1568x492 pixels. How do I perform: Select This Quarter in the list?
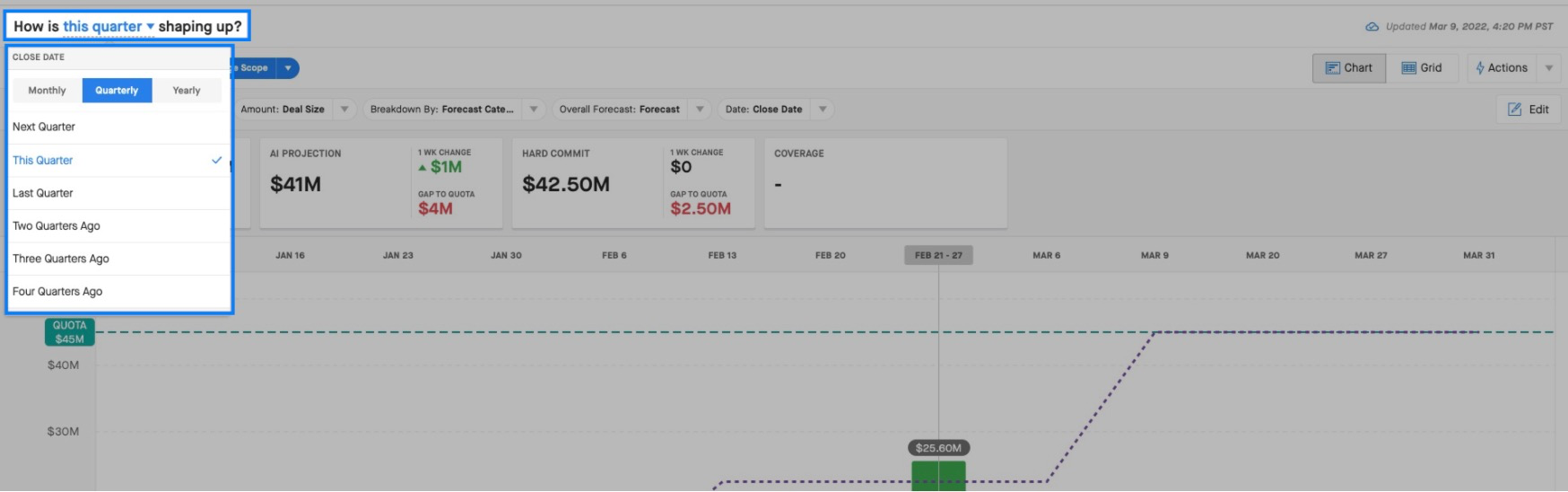(118, 160)
